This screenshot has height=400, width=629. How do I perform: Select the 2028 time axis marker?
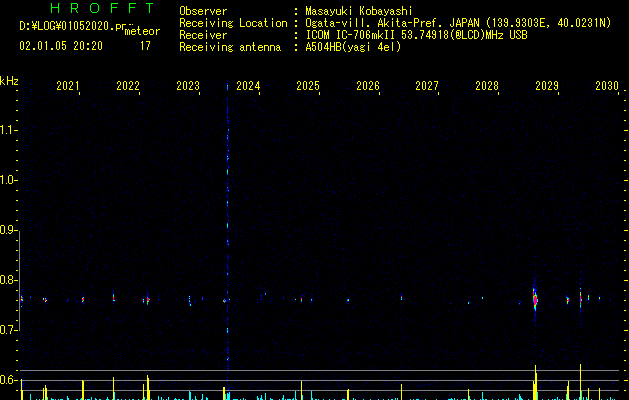(x=487, y=86)
